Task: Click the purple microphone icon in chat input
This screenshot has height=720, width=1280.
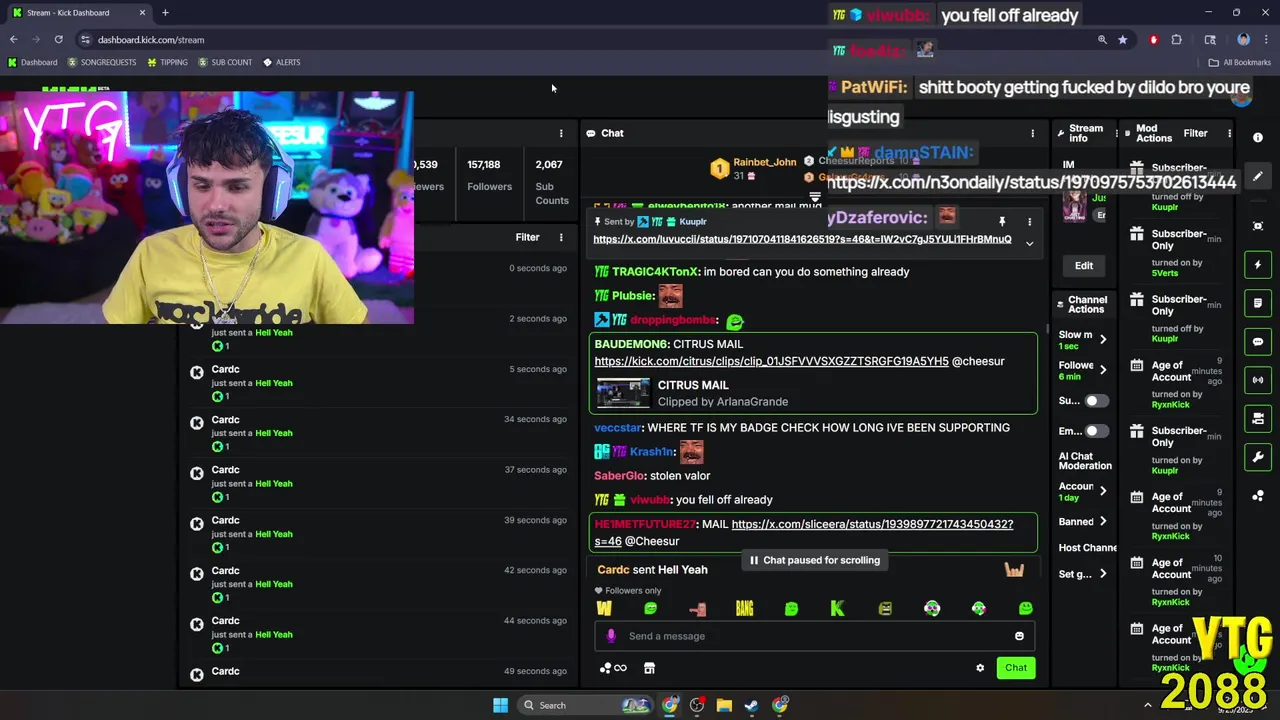Action: (x=611, y=636)
